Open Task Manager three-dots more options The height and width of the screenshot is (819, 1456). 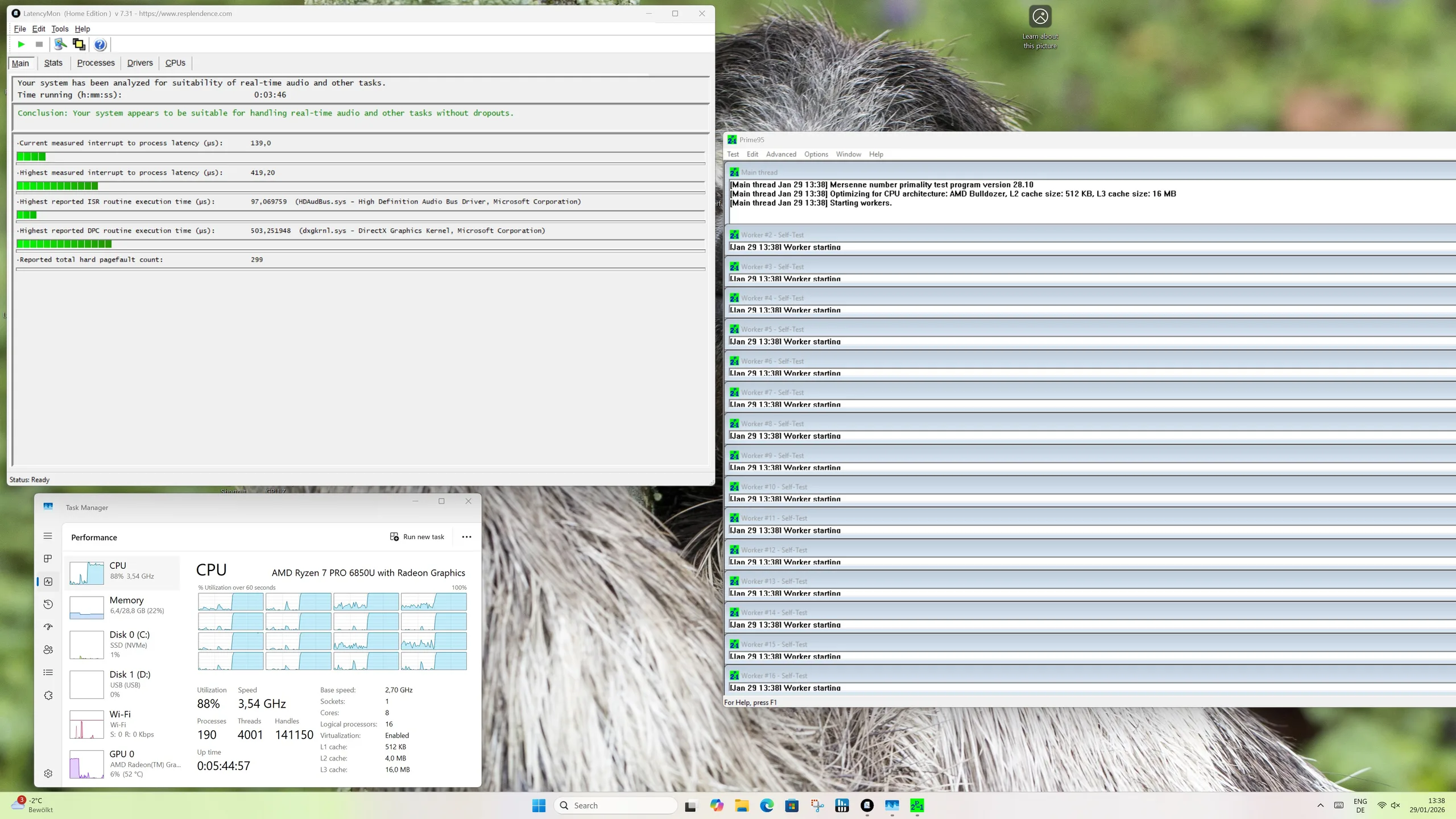pyautogui.click(x=466, y=537)
